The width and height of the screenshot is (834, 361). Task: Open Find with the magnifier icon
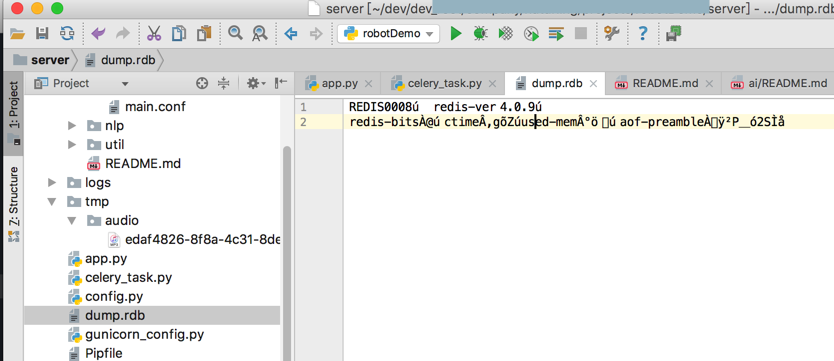pyautogui.click(x=235, y=33)
